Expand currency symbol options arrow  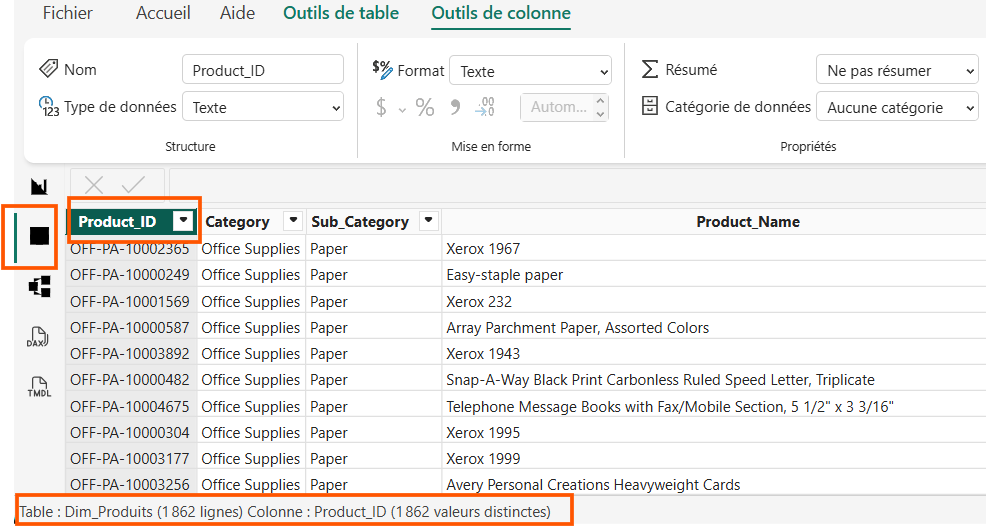[402, 110]
